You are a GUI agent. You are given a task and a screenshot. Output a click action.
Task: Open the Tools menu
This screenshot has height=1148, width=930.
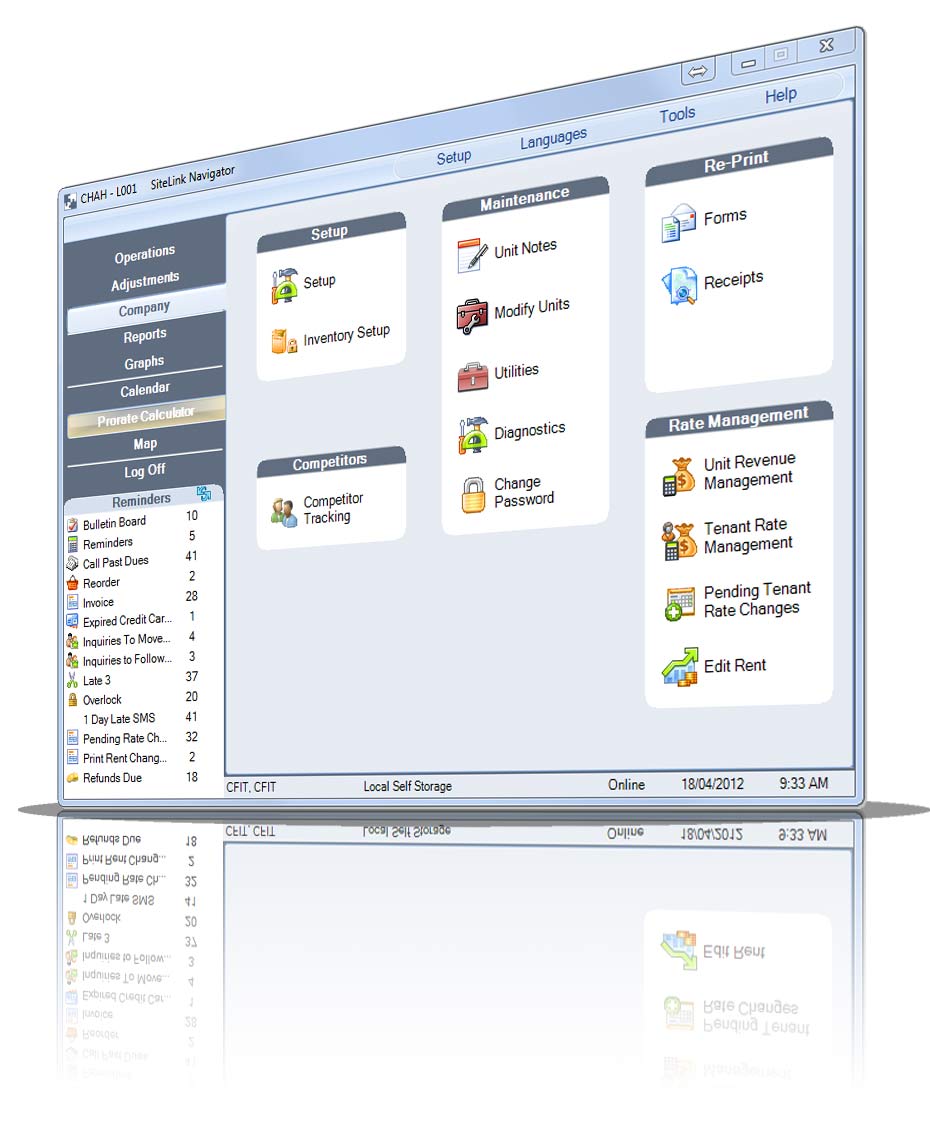pyautogui.click(x=677, y=115)
